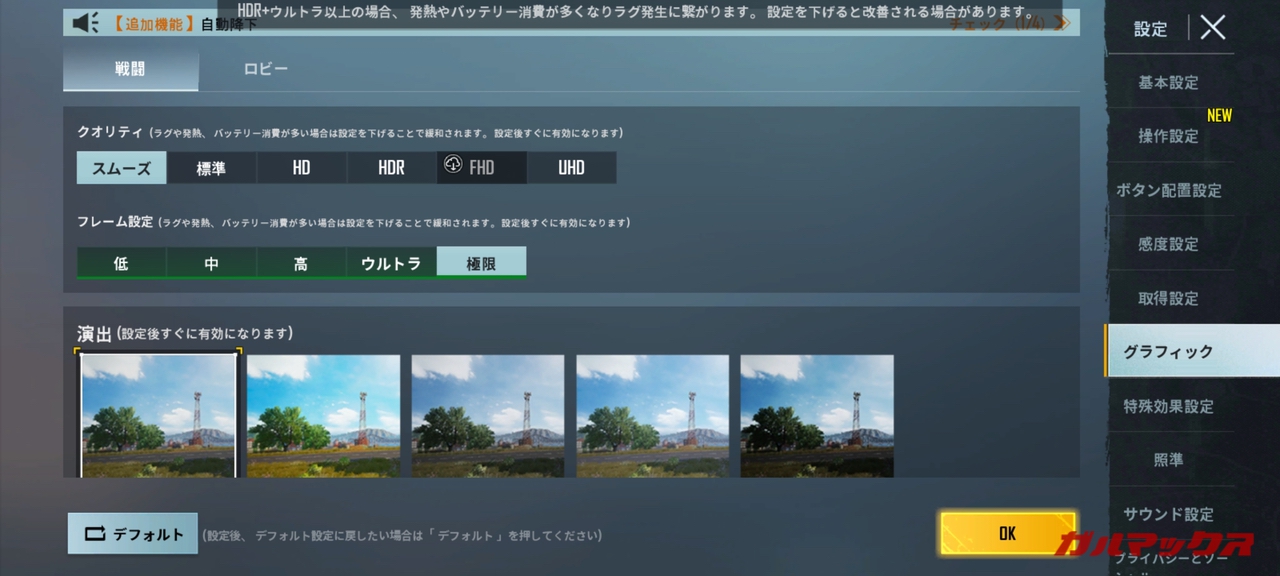The image size is (1280, 576).
Task: Expand the announcement check chevron arrow
Action: pos(1062,23)
